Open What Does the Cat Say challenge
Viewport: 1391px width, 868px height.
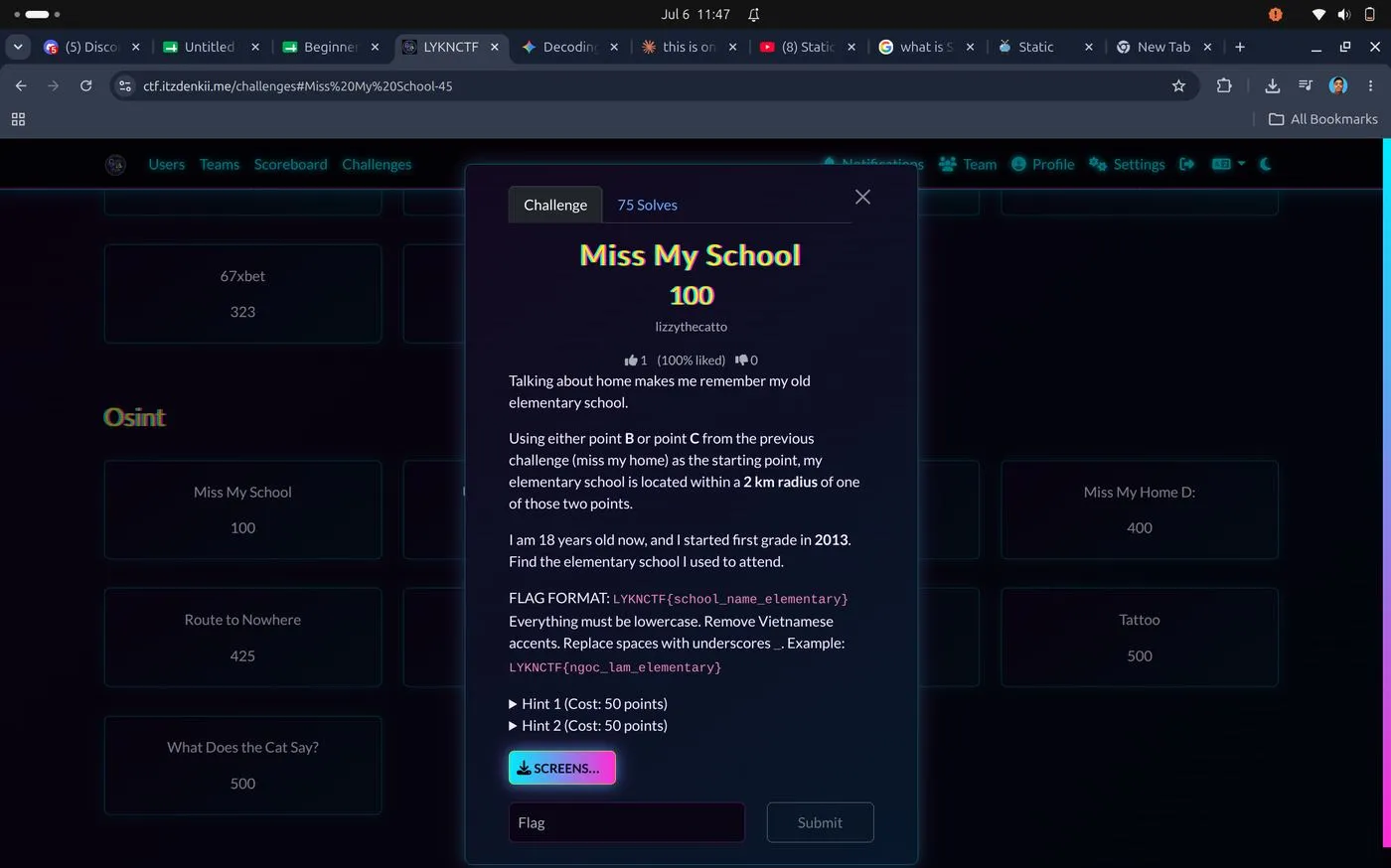pyautogui.click(x=243, y=766)
